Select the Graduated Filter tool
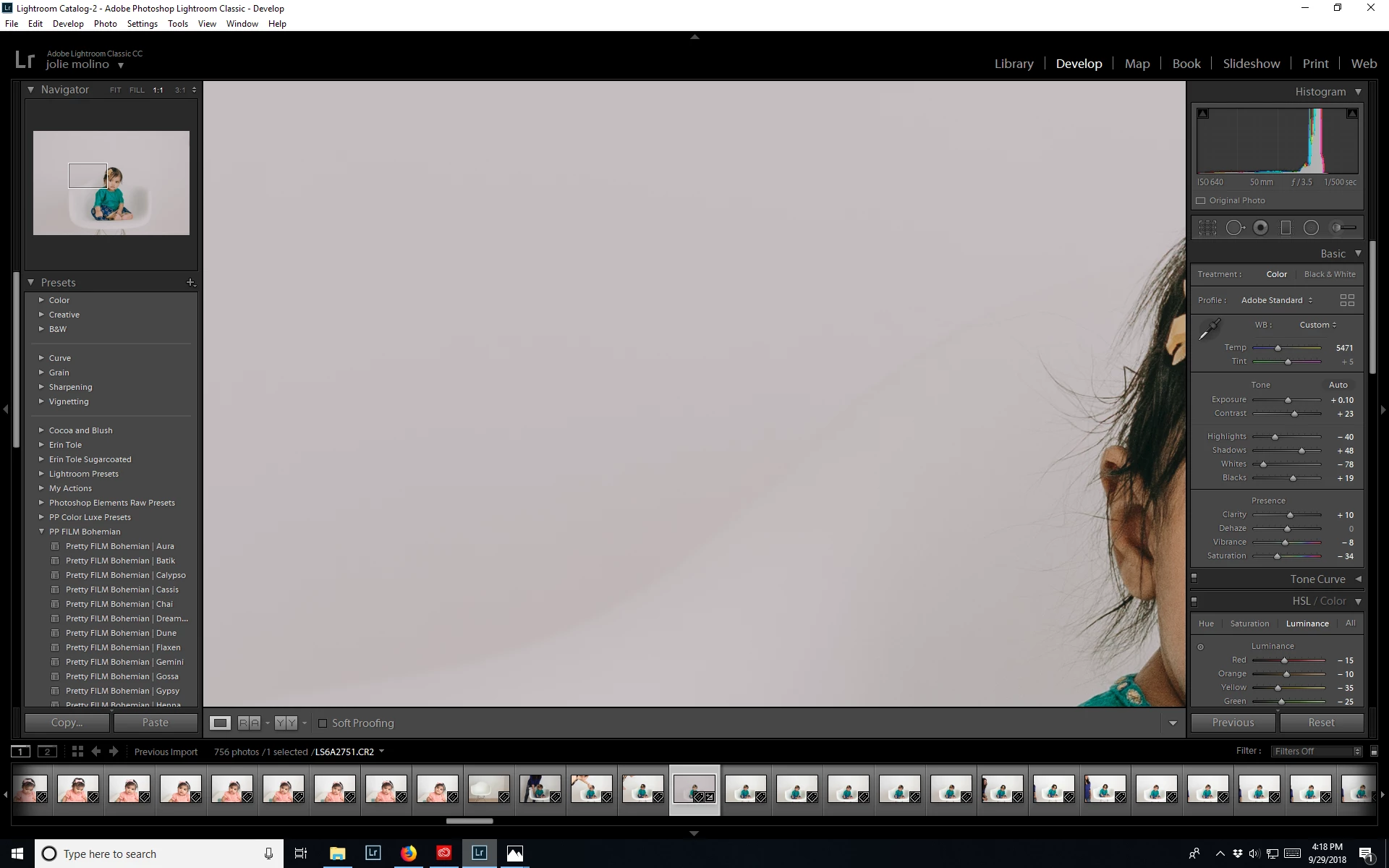The image size is (1389, 868). pyautogui.click(x=1286, y=228)
